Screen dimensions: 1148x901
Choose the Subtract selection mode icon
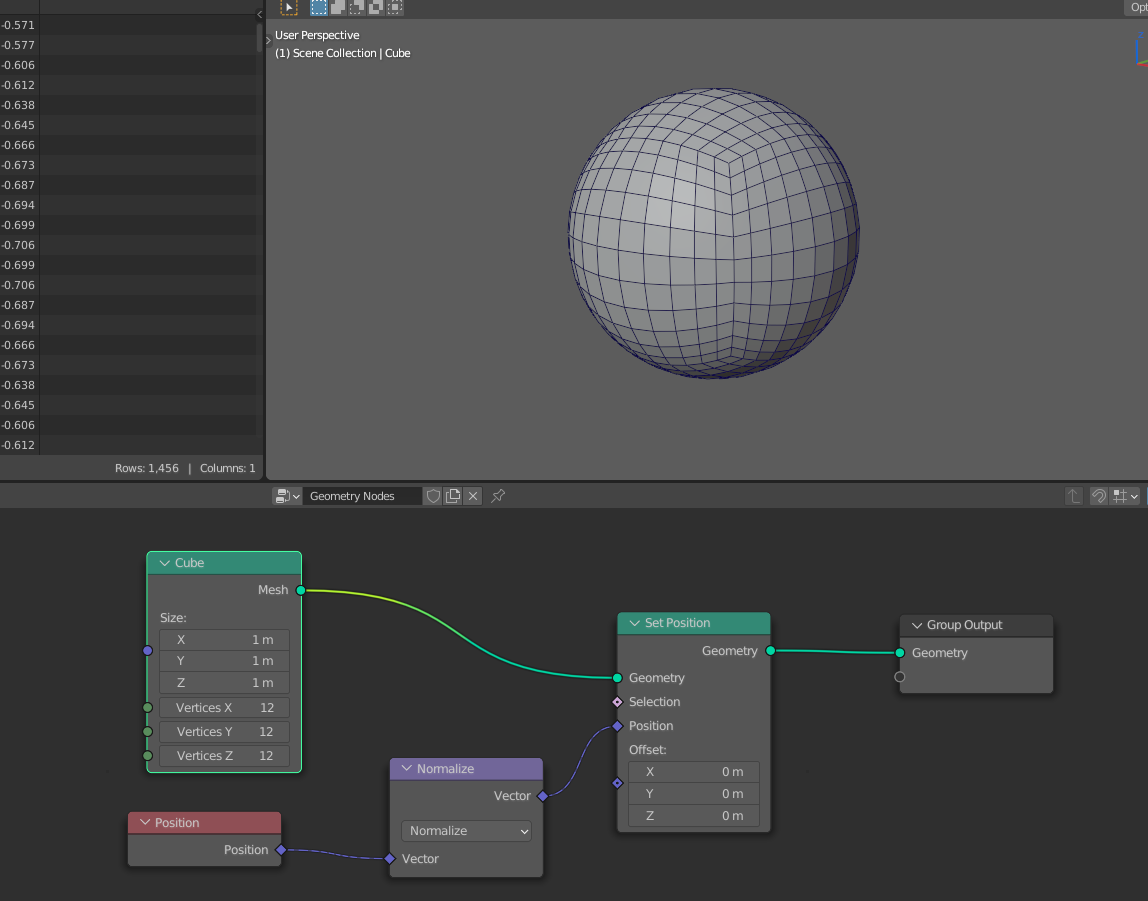click(x=356, y=7)
